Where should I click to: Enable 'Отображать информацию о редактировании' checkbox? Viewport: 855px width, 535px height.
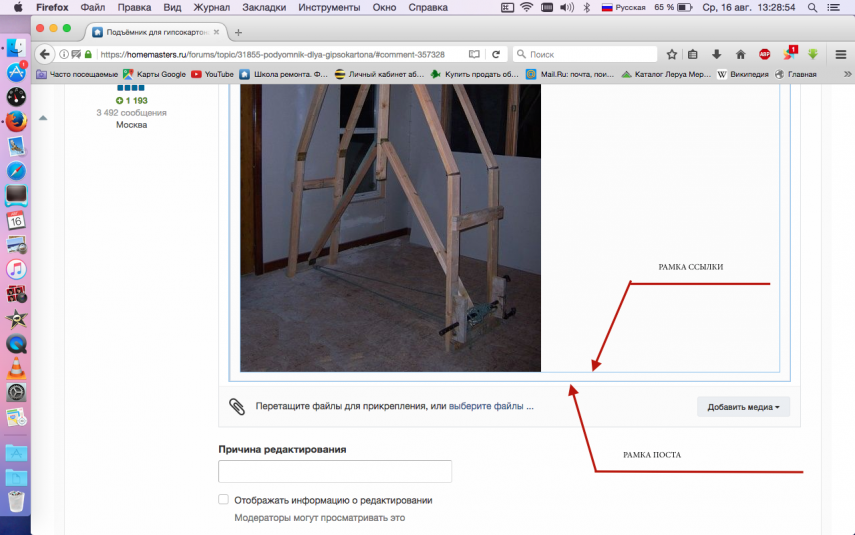click(224, 499)
